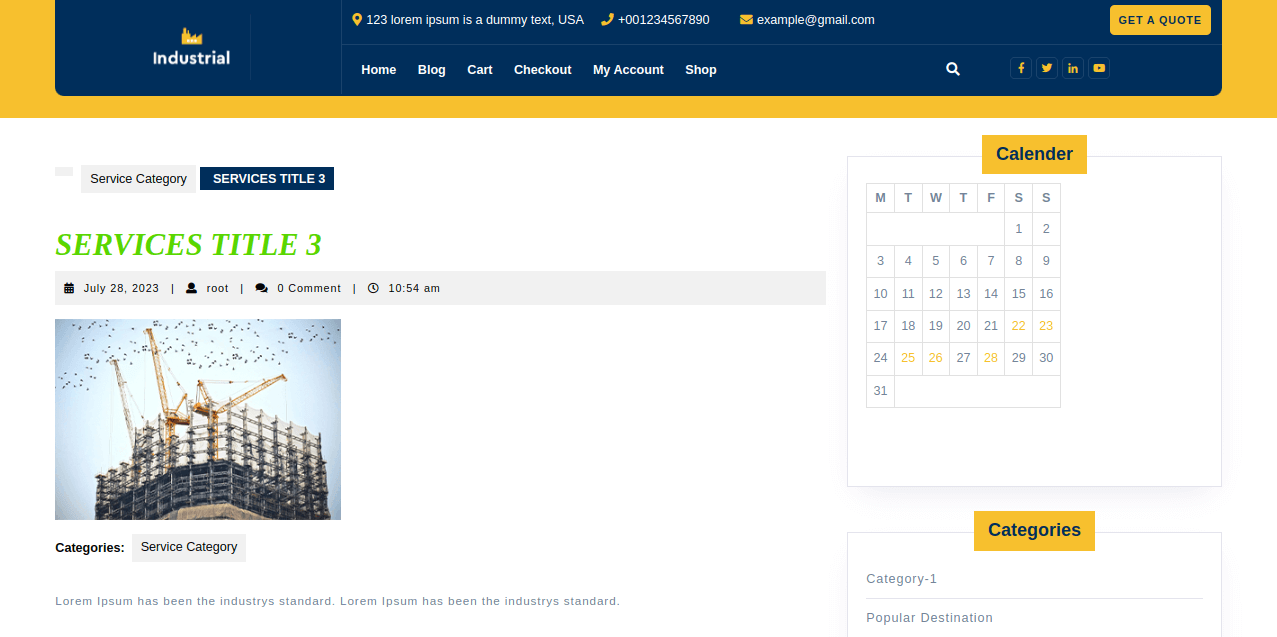
Task: Click the construction crane post image
Action: [x=198, y=419]
